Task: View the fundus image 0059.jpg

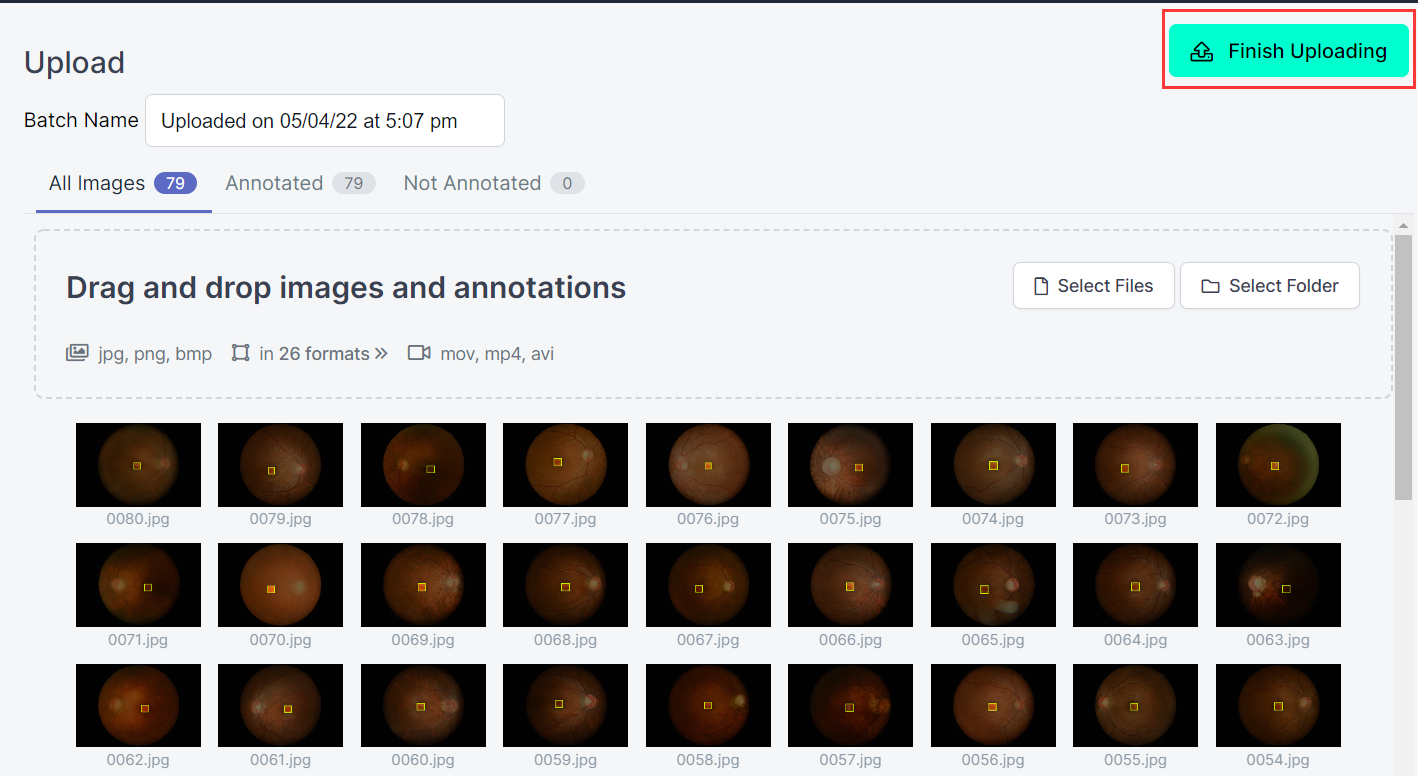Action: pos(565,706)
